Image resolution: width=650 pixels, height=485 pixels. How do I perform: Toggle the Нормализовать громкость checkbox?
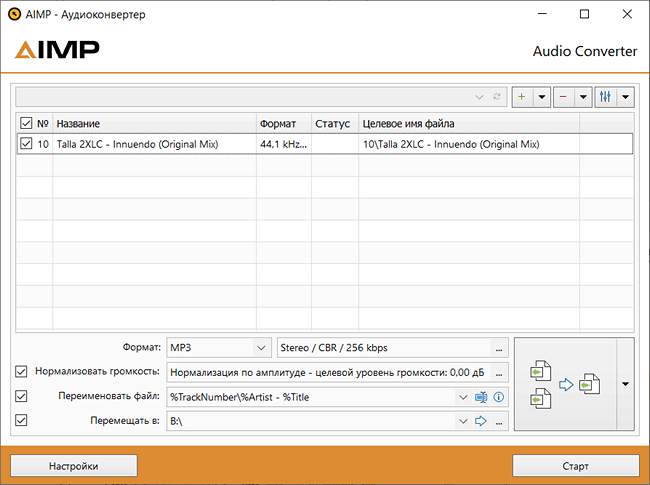21,371
